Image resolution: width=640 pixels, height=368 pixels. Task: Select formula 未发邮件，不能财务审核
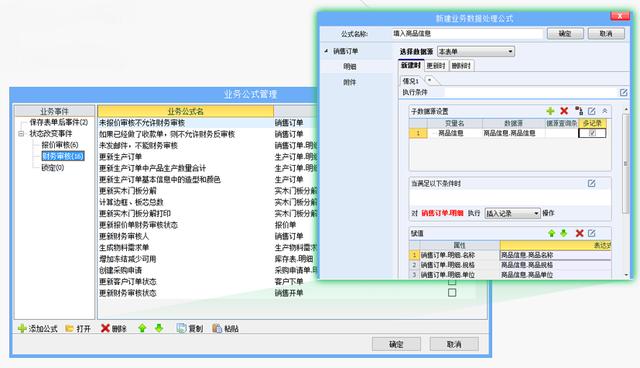click(138, 146)
